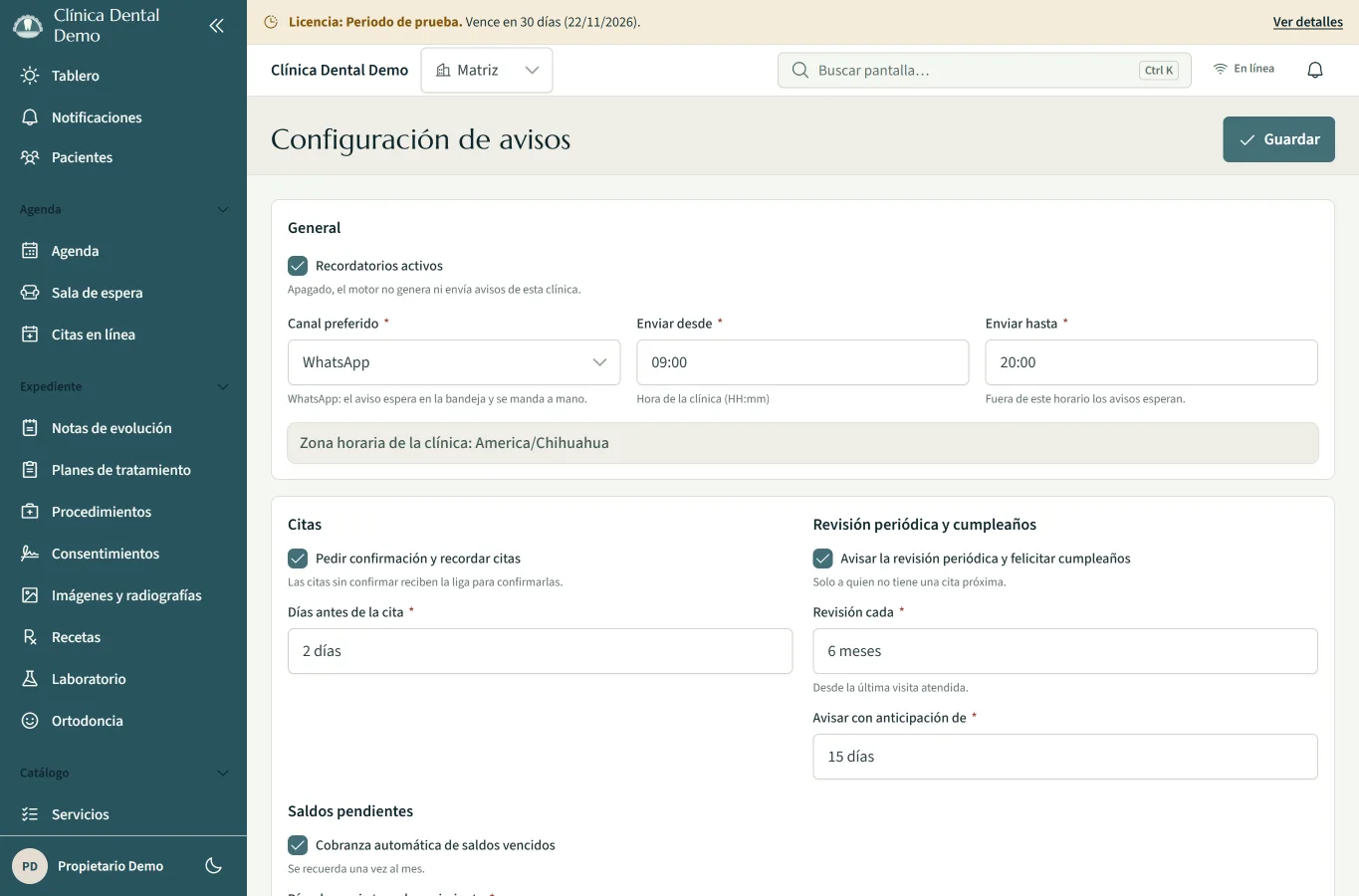Toggle Avisar la revisión periódica checkbox
Screen dimensions: 1359x896
(822, 559)
